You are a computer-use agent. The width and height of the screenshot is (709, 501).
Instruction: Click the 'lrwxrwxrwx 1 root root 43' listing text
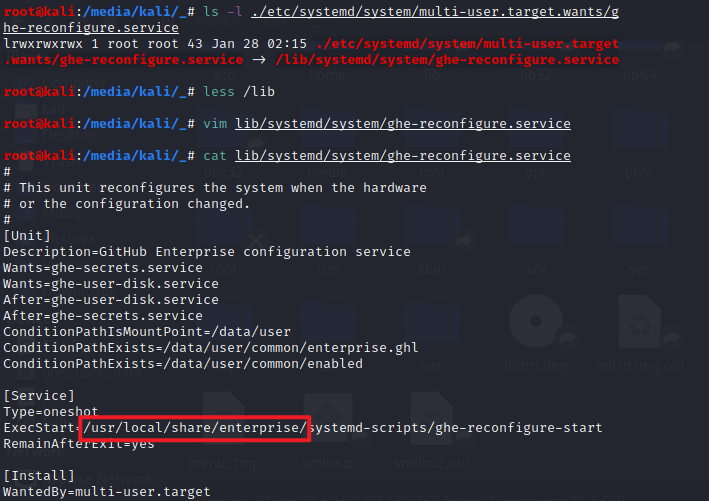(x=103, y=44)
